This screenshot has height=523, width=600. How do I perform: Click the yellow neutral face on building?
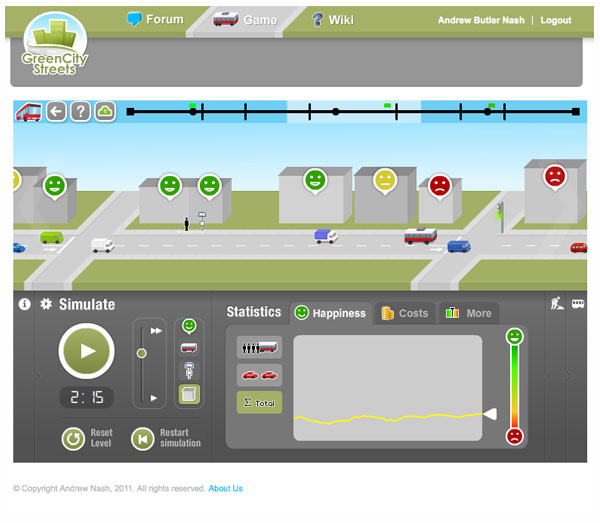point(385,181)
